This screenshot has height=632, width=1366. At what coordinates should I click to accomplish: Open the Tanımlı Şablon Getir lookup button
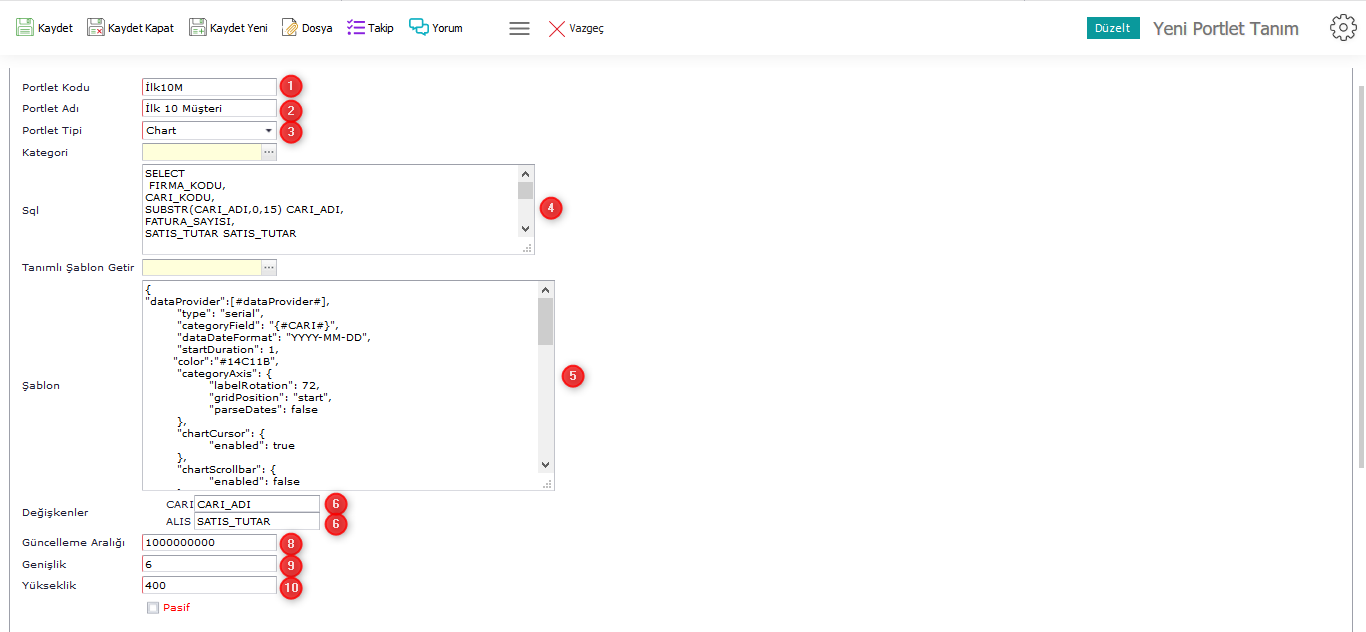point(268,268)
